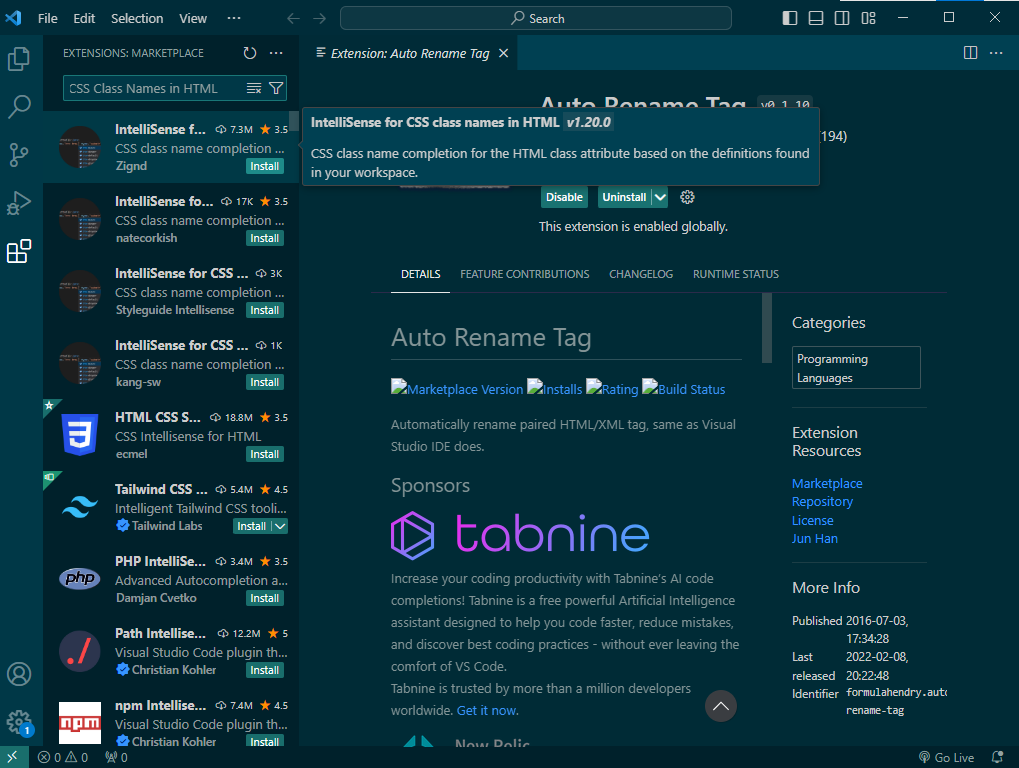Go forward in navigation history

point(319,18)
